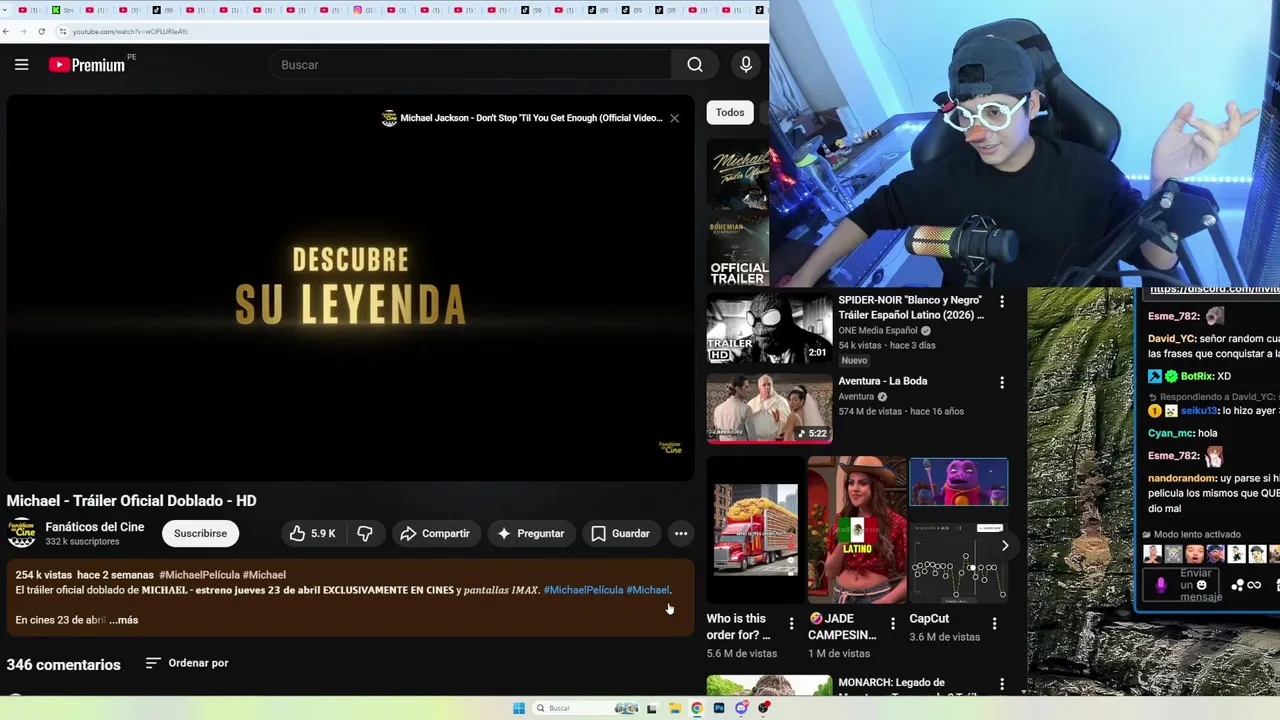The image size is (1280, 720).
Task: Open Fanáticos del Cine channel avatar
Action: pos(22,533)
